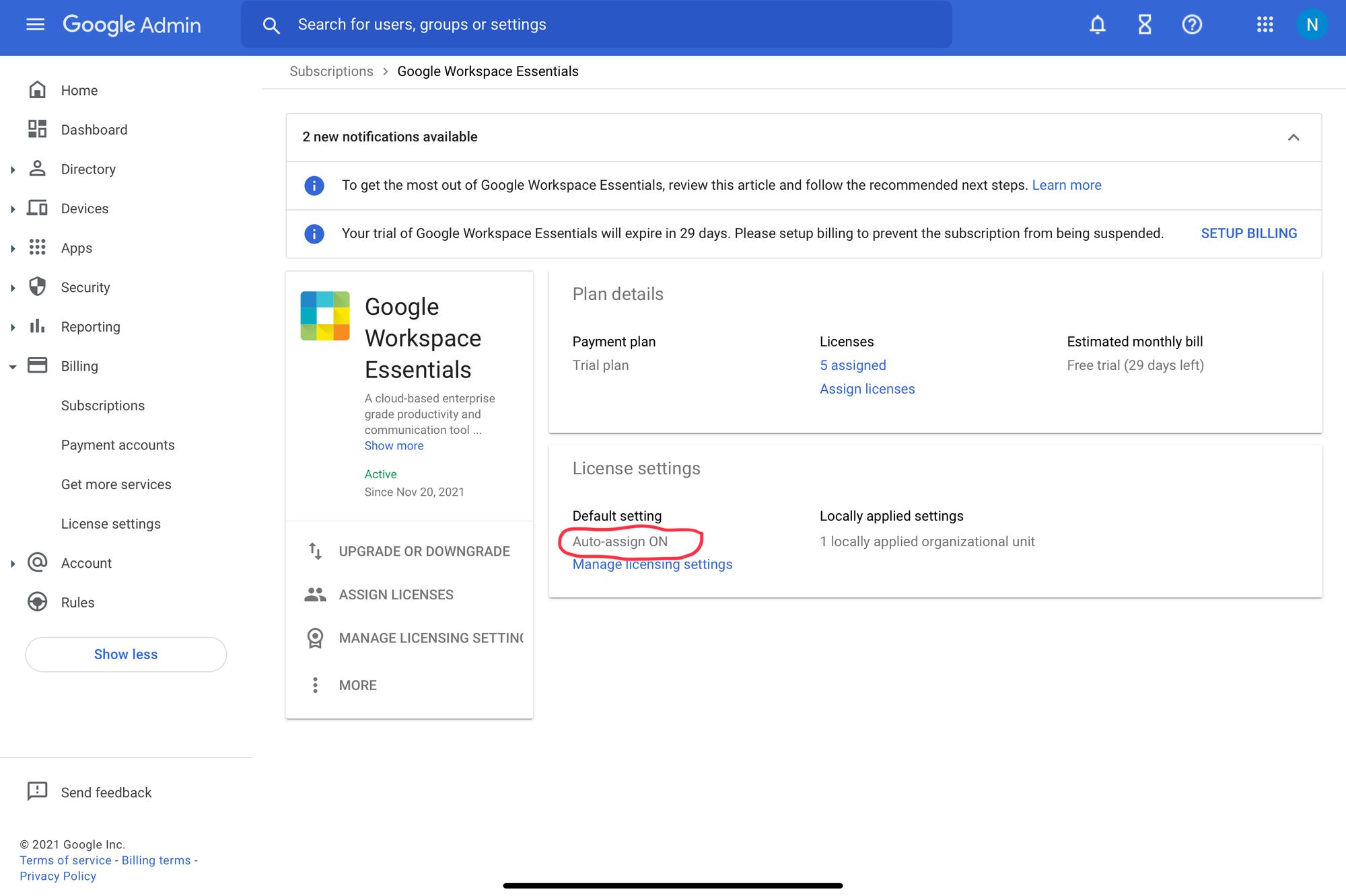Click the manage licensing badge icon
This screenshot has width=1346, height=896.
click(x=315, y=638)
